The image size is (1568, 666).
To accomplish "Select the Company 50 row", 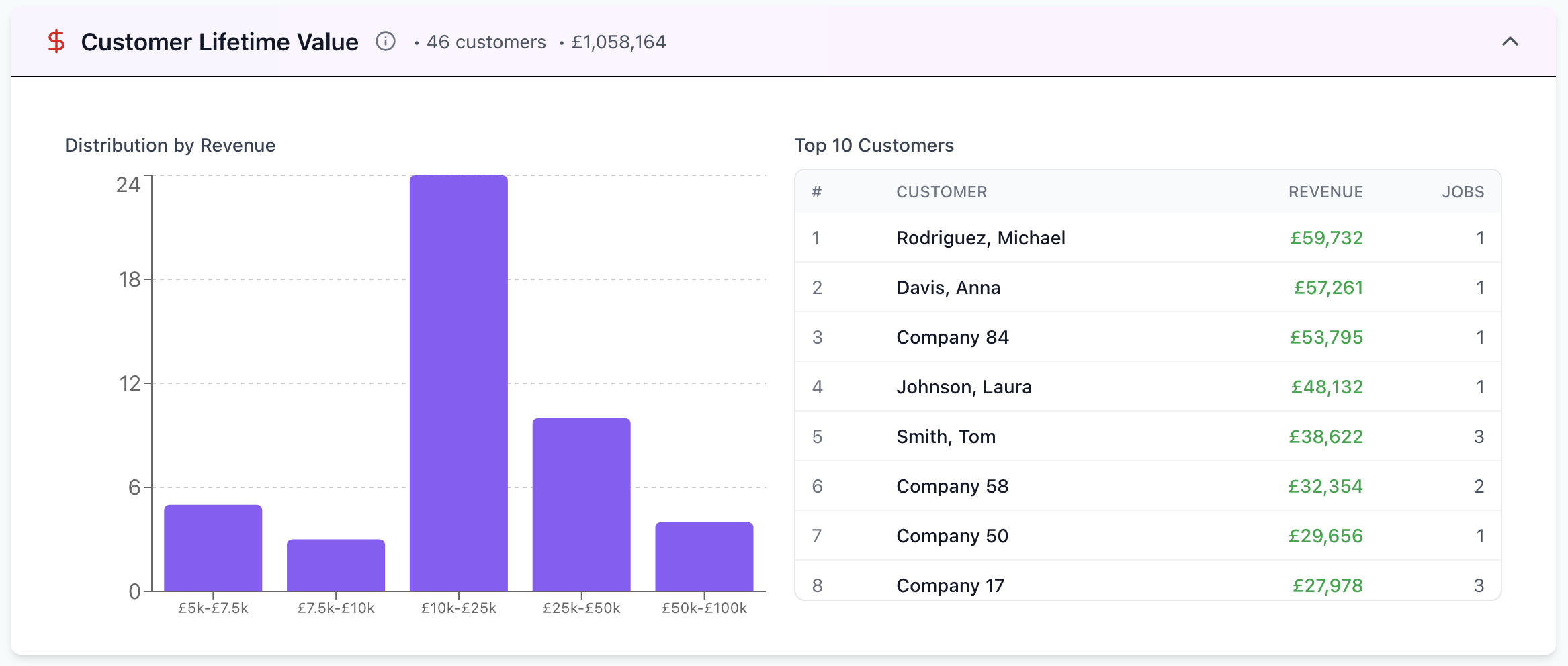I will tap(1147, 536).
